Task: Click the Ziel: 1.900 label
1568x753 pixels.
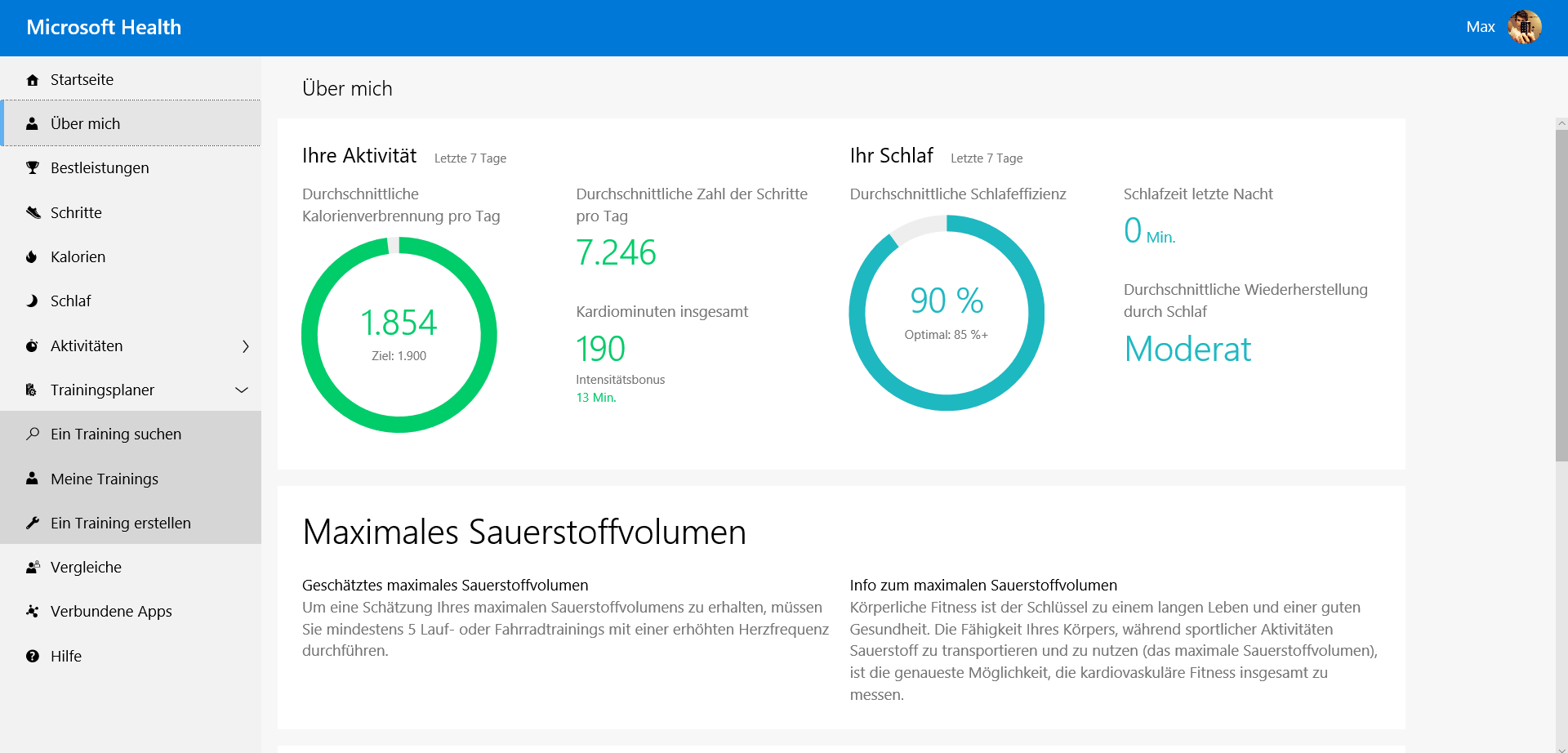Action: click(399, 356)
